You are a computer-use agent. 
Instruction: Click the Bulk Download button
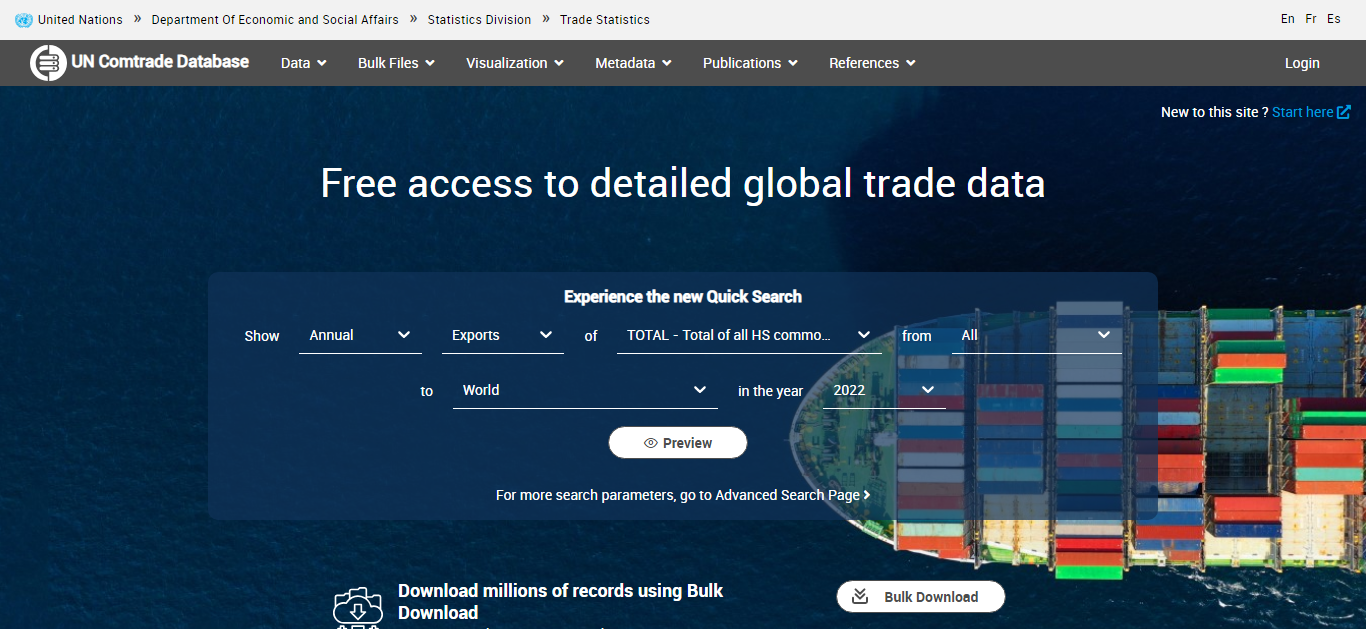[x=920, y=597]
